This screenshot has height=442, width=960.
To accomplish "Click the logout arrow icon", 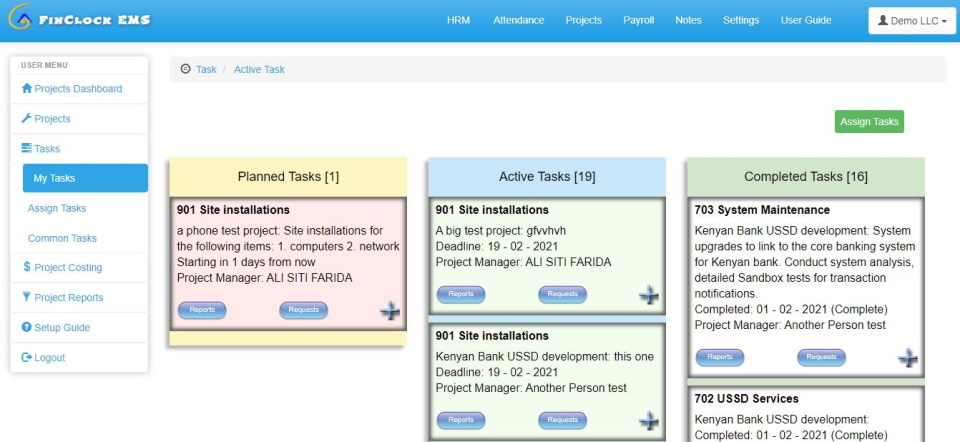I will click(26, 357).
